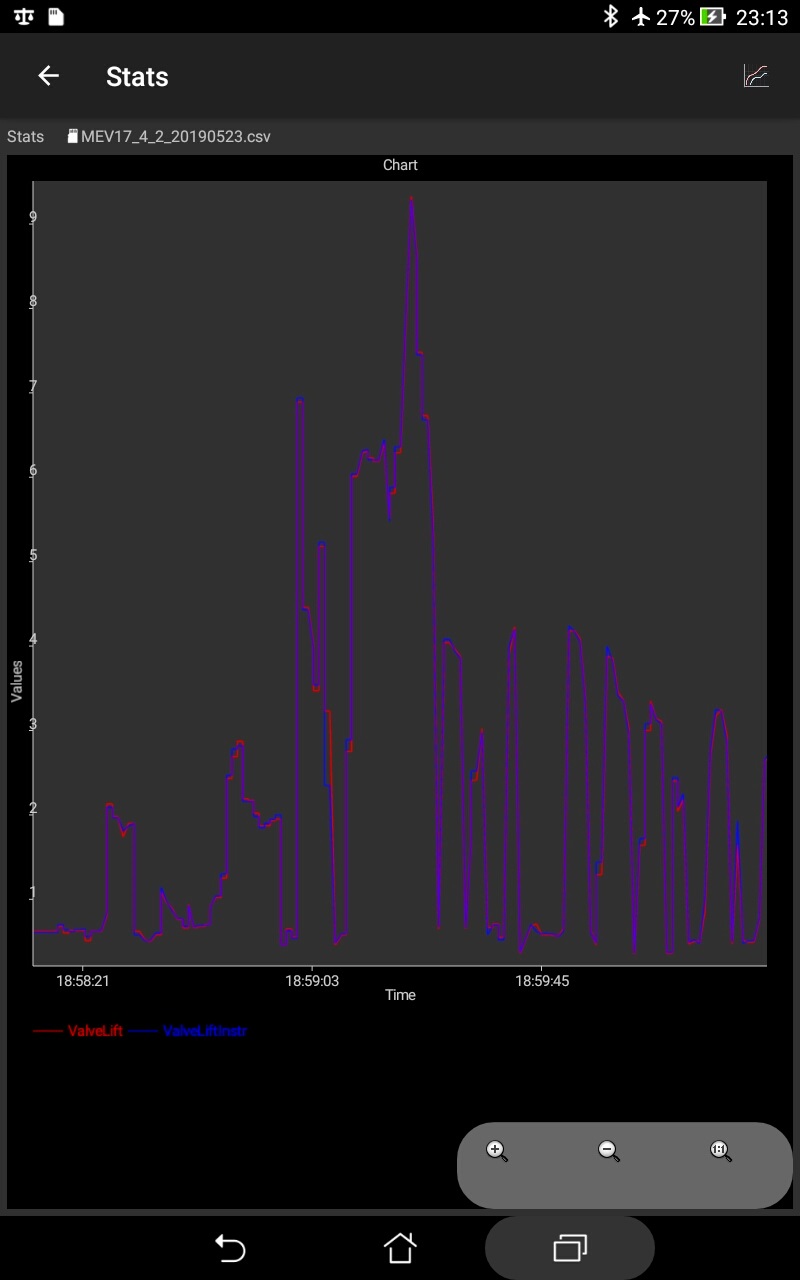This screenshot has width=800, height=1280.
Task: Select the ValveLift legend entry
Action: 78,1031
